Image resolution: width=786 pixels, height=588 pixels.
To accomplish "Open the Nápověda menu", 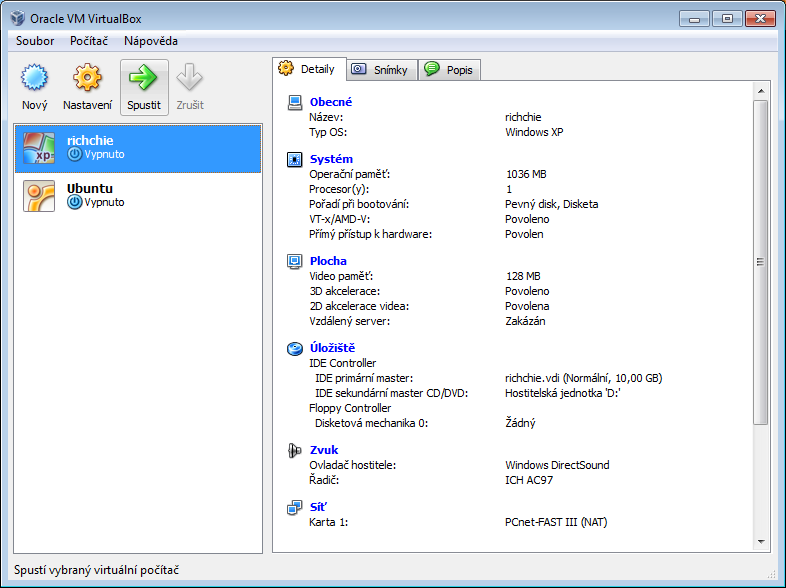I will coord(151,41).
